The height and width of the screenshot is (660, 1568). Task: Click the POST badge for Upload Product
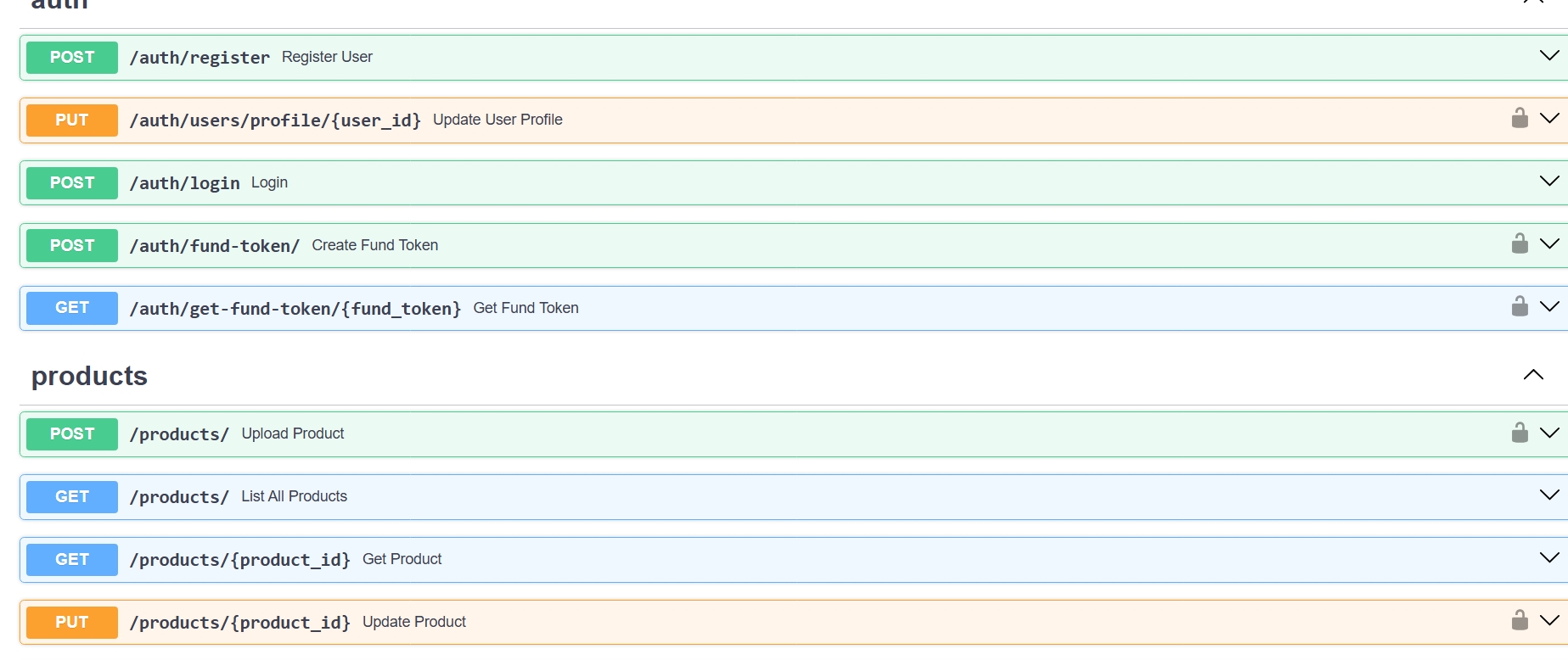(72, 434)
